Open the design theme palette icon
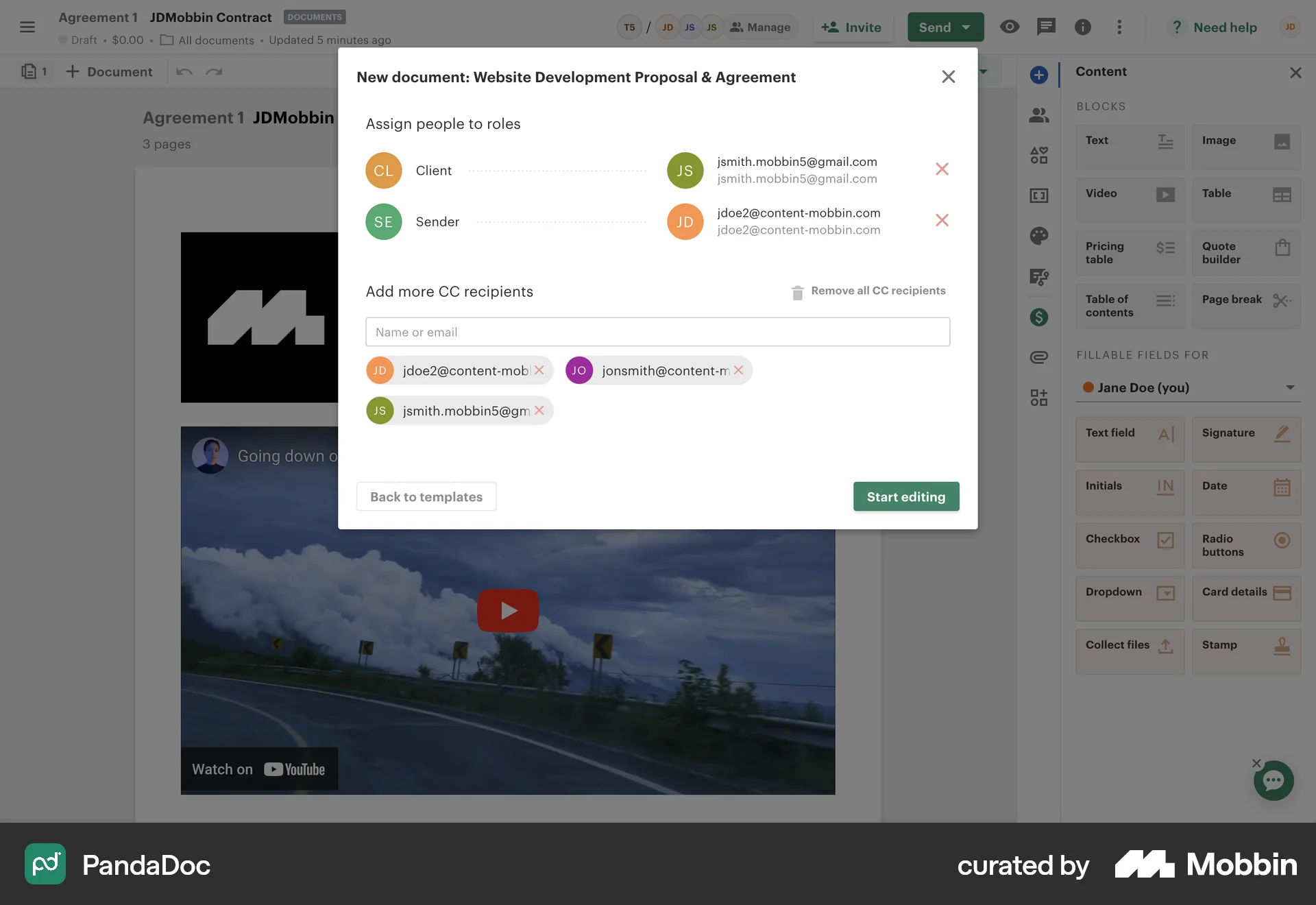The width and height of the screenshot is (1316, 905). tap(1039, 236)
